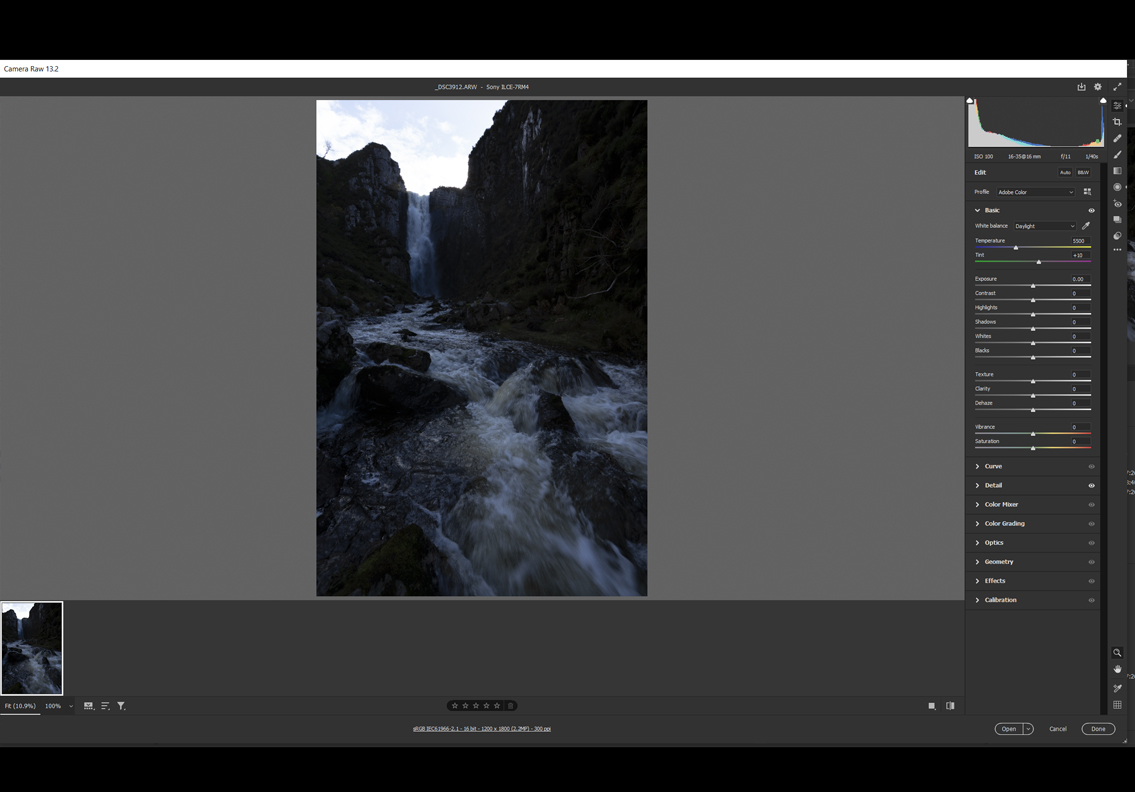Click the Exposure slider handle
This screenshot has height=792, width=1135.
[x=1033, y=286]
